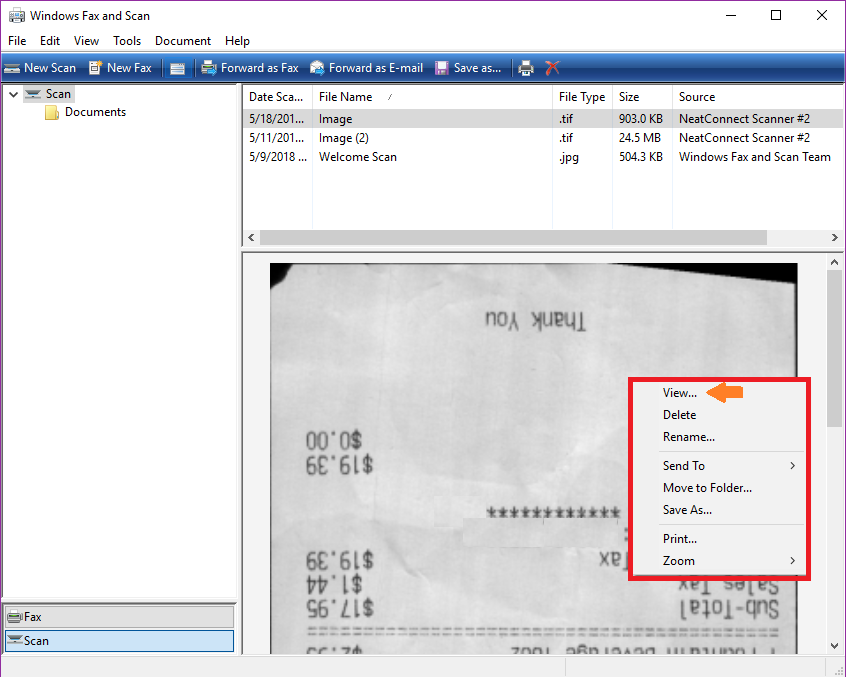Choose View... in the context menu

coord(680,393)
